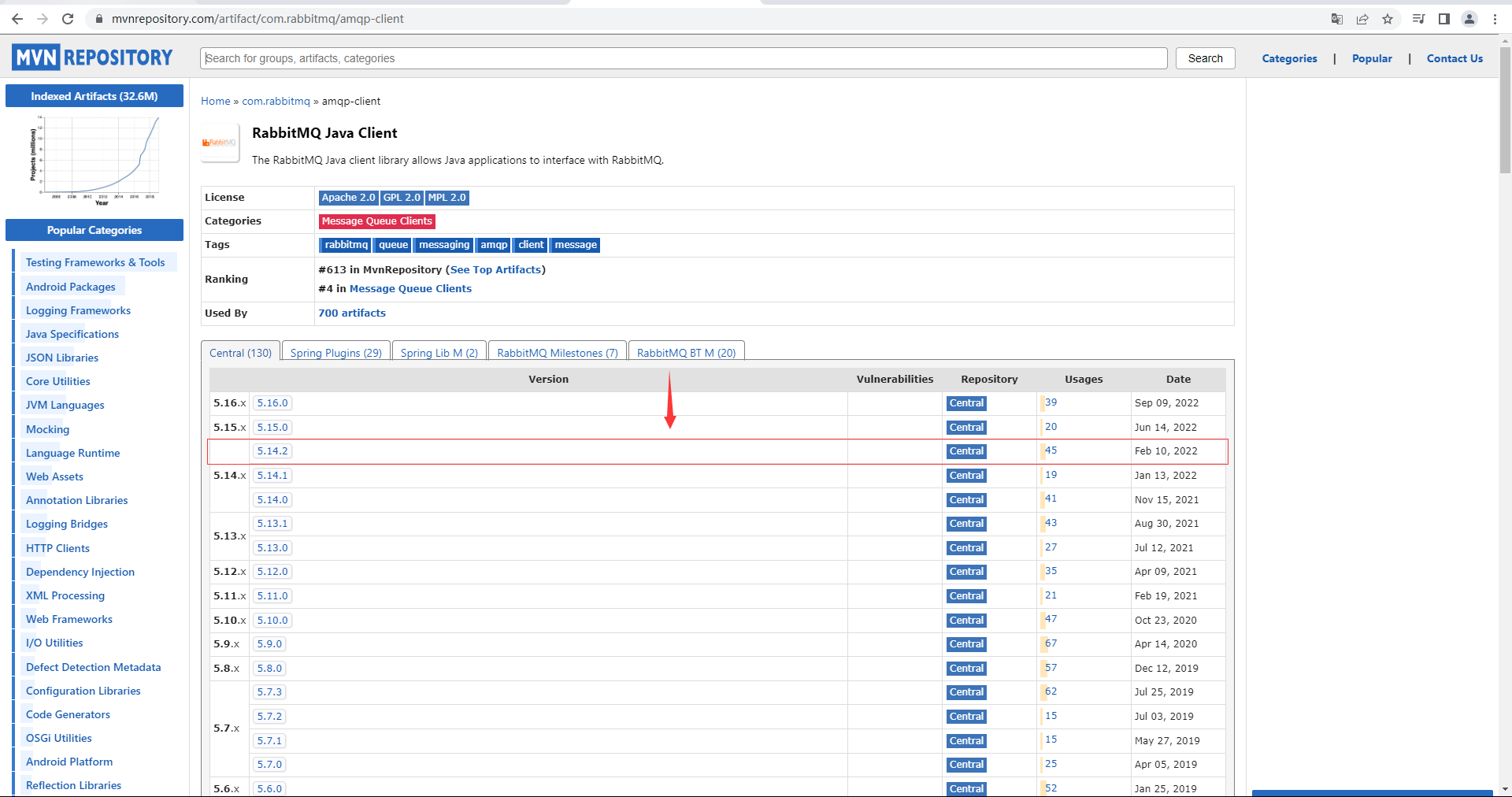Click the com.rabbitmq breadcrumb link
The image size is (1512, 797).
coord(276,101)
